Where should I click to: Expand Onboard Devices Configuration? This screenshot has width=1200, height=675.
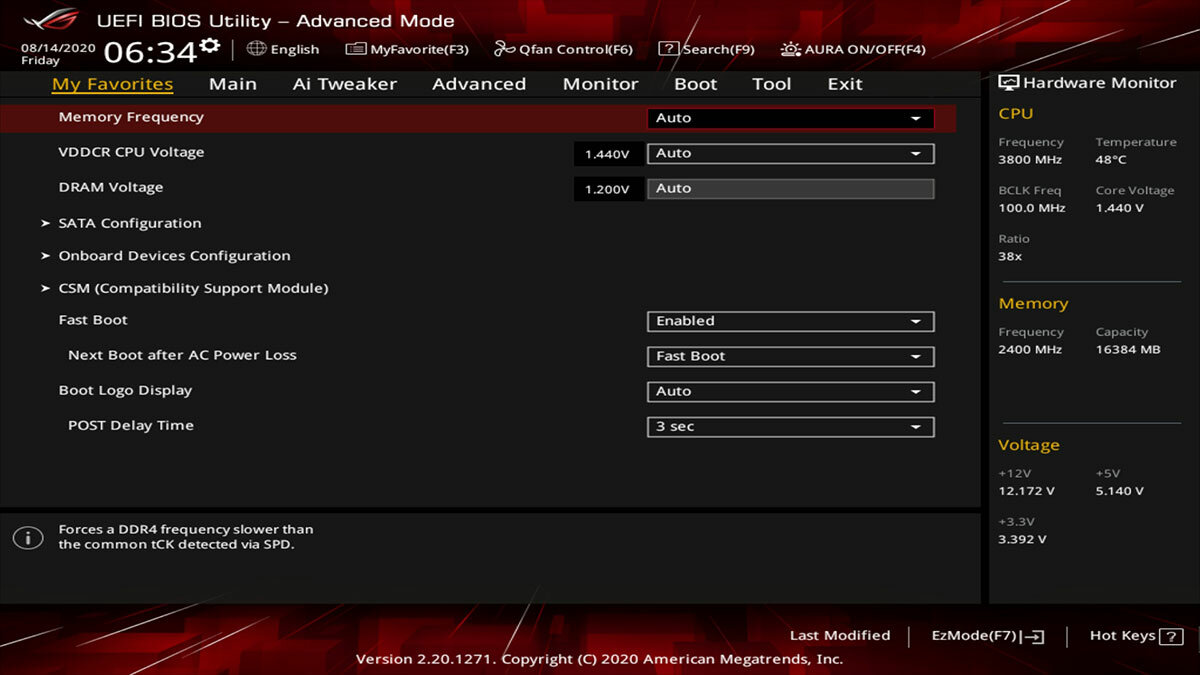(x=174, y=256)
